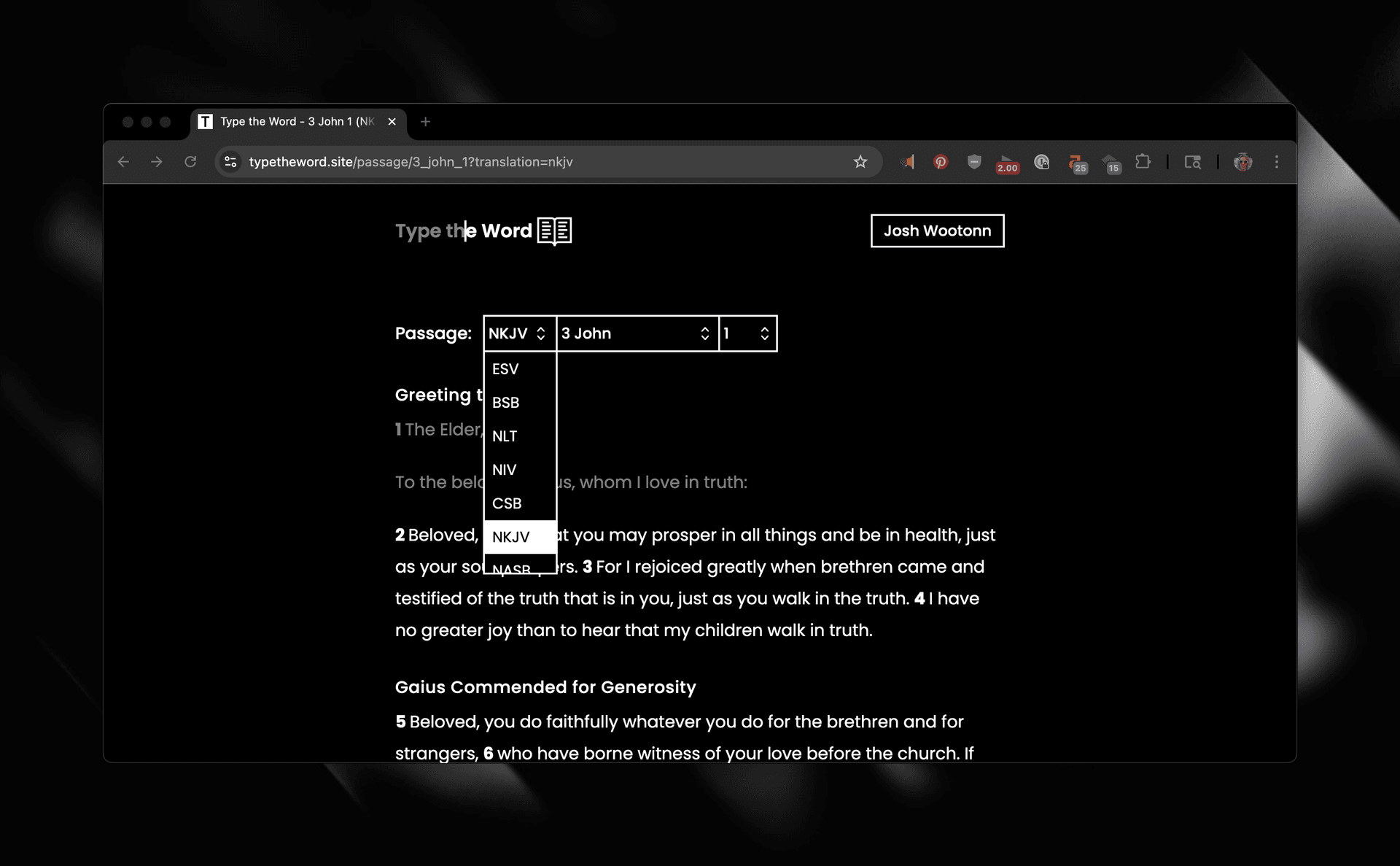Open the megaphone extension icon
The width and height of the screenshot is (1400, 866).
[x=907, y=162]
